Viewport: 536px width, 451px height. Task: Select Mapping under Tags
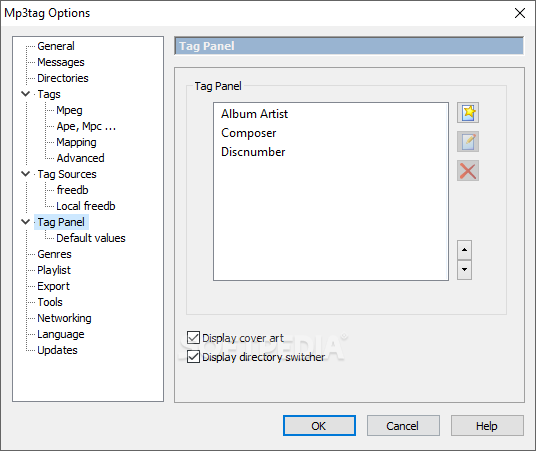coord(76,142)
